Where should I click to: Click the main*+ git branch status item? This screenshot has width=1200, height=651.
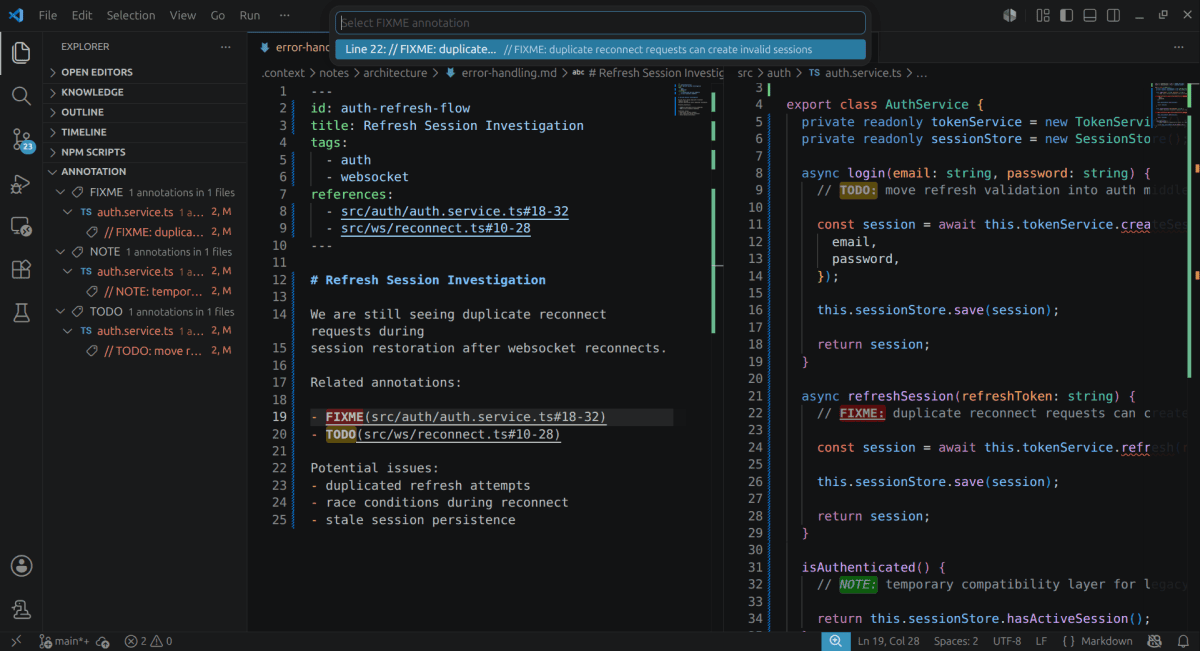(65, 641)
